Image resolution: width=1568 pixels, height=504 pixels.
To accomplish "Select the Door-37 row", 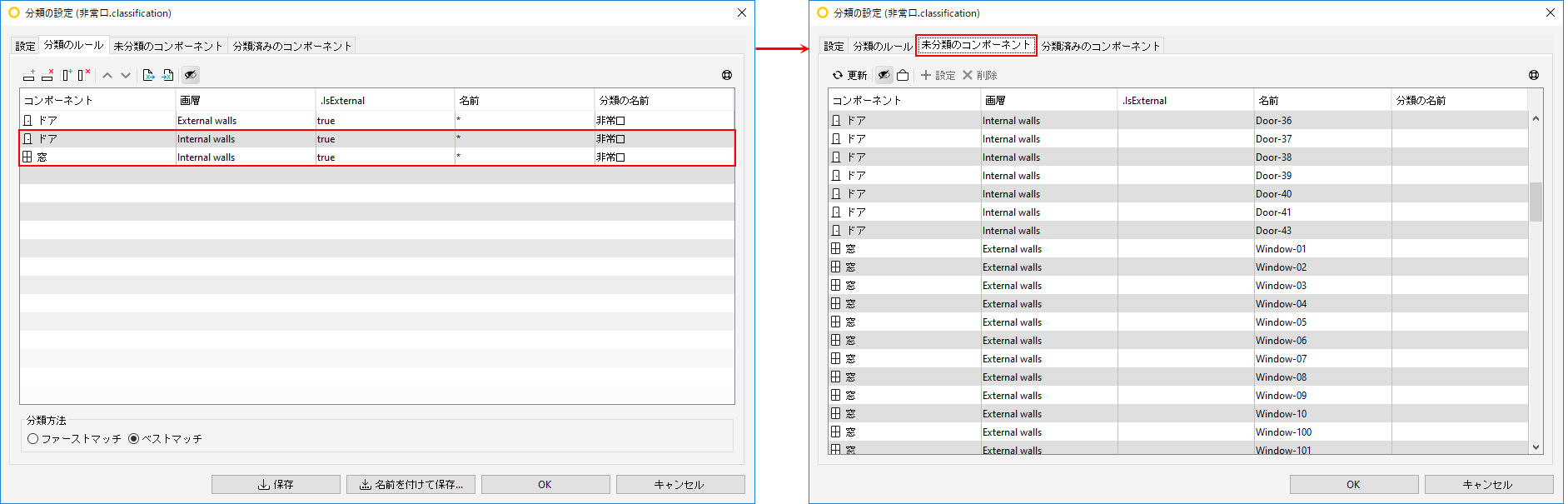I will 1178,138.
